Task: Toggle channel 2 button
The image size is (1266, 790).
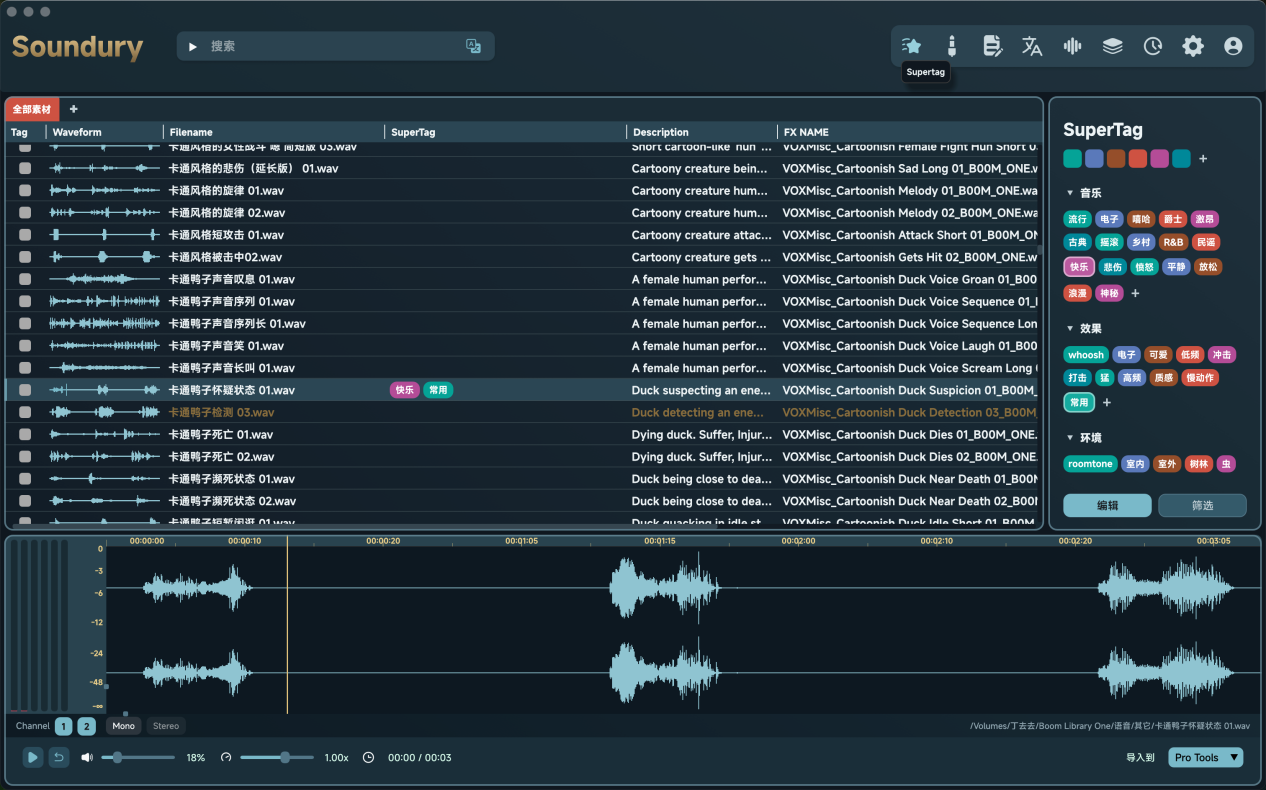Action: coord(86,726)
